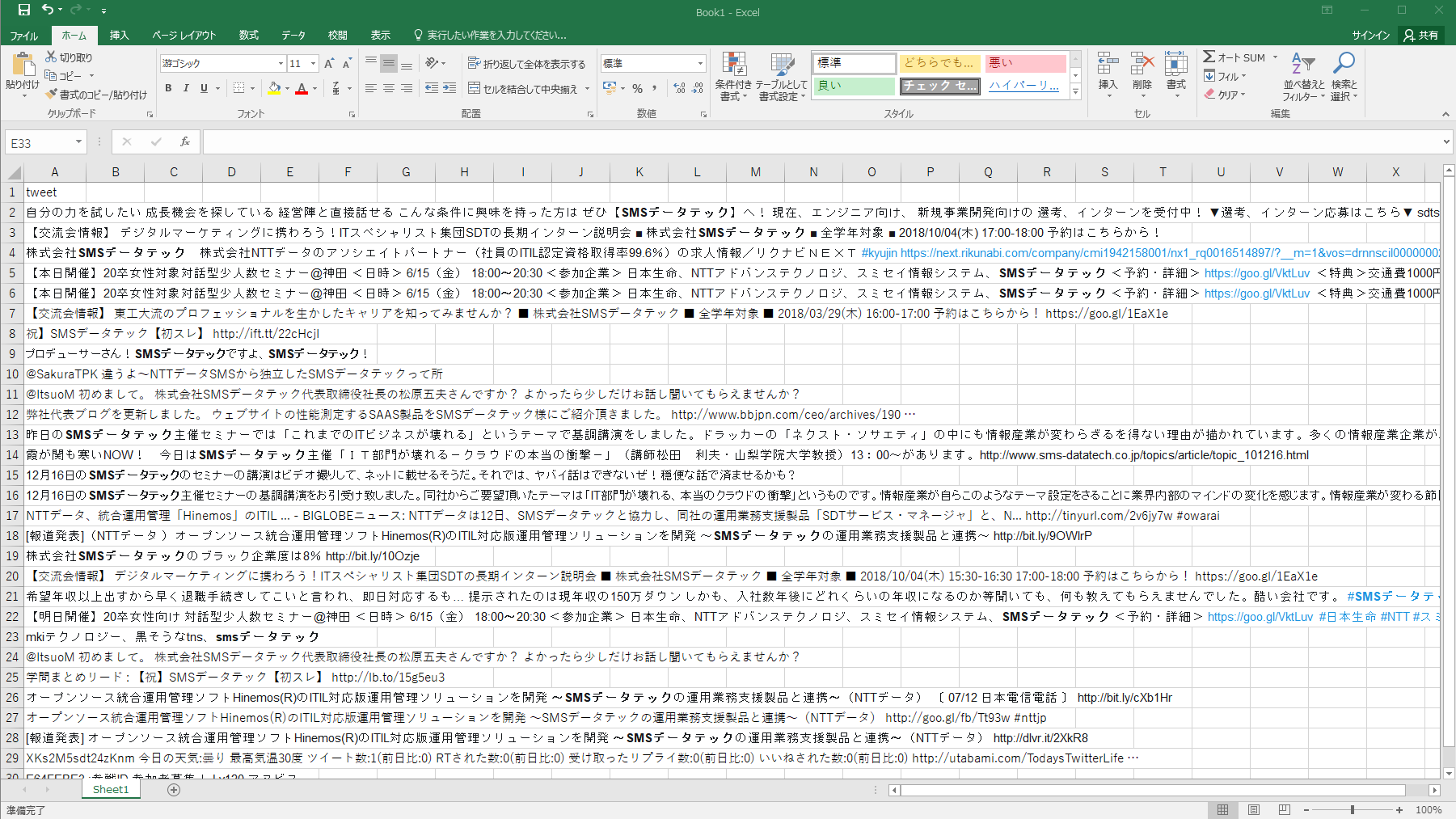
Task: Open Conditional Formatting icon
Action: [733, 65]
